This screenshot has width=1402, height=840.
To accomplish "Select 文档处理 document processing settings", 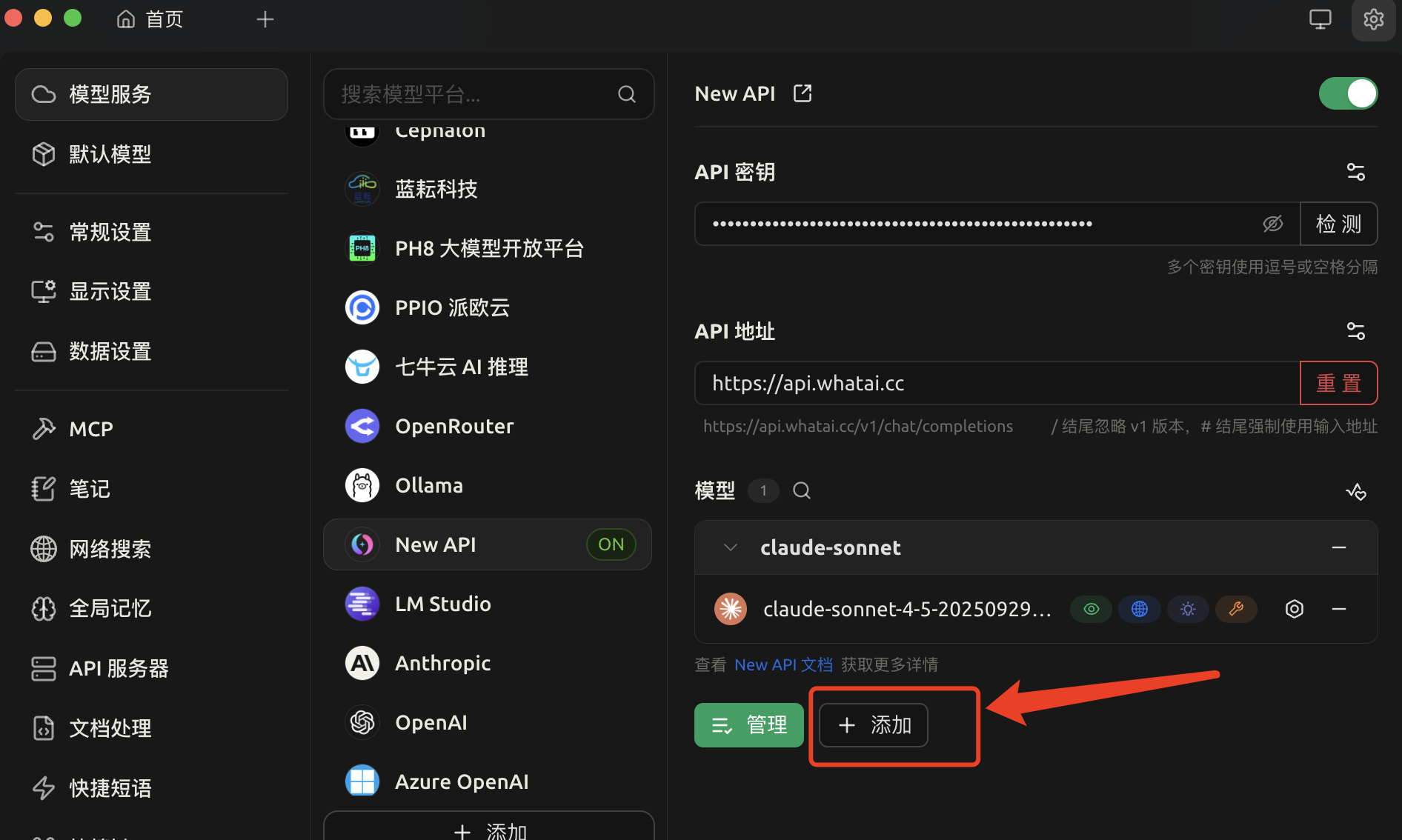I will click(110, 727).
